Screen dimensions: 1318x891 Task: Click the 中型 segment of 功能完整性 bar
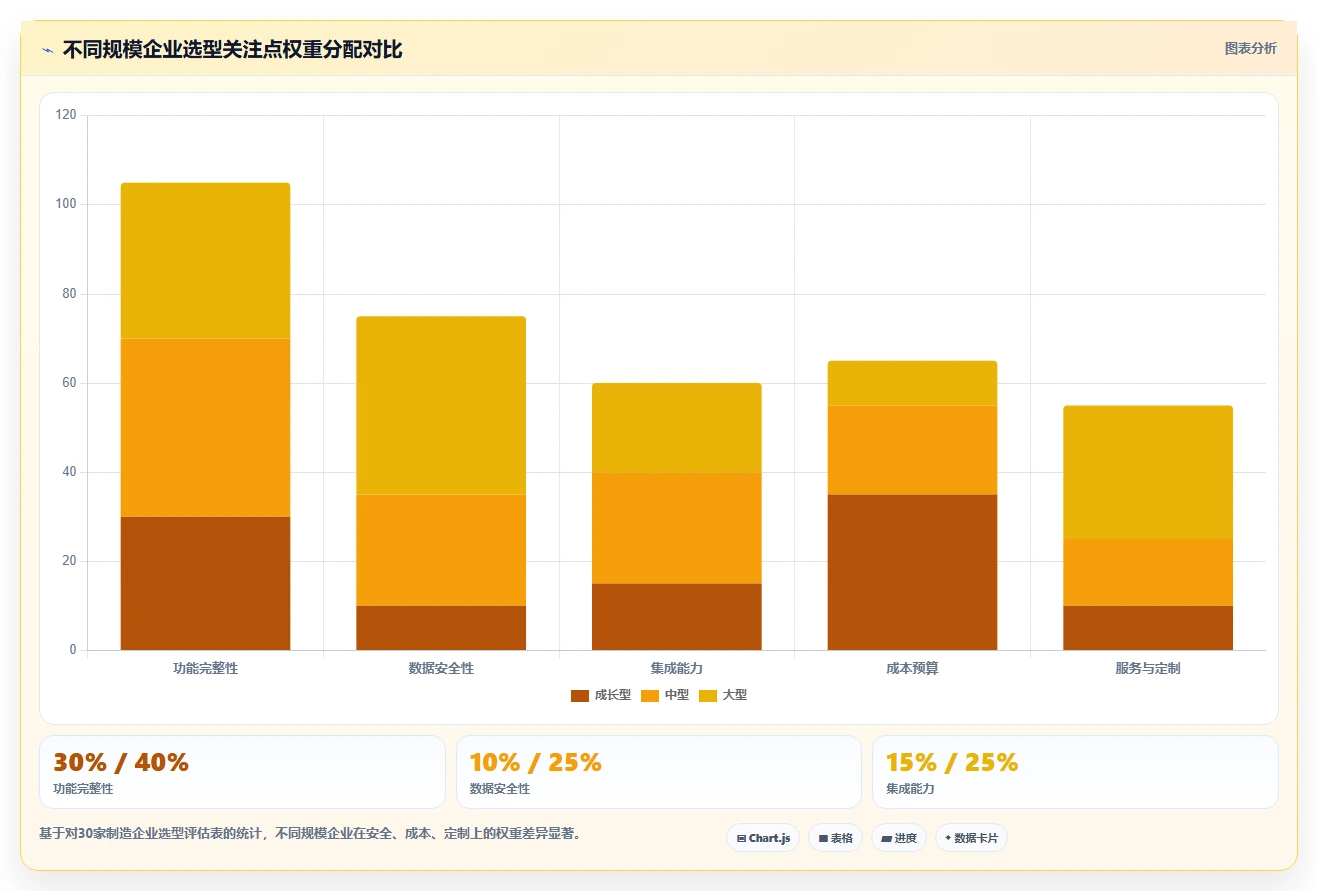tap(205, 428)
